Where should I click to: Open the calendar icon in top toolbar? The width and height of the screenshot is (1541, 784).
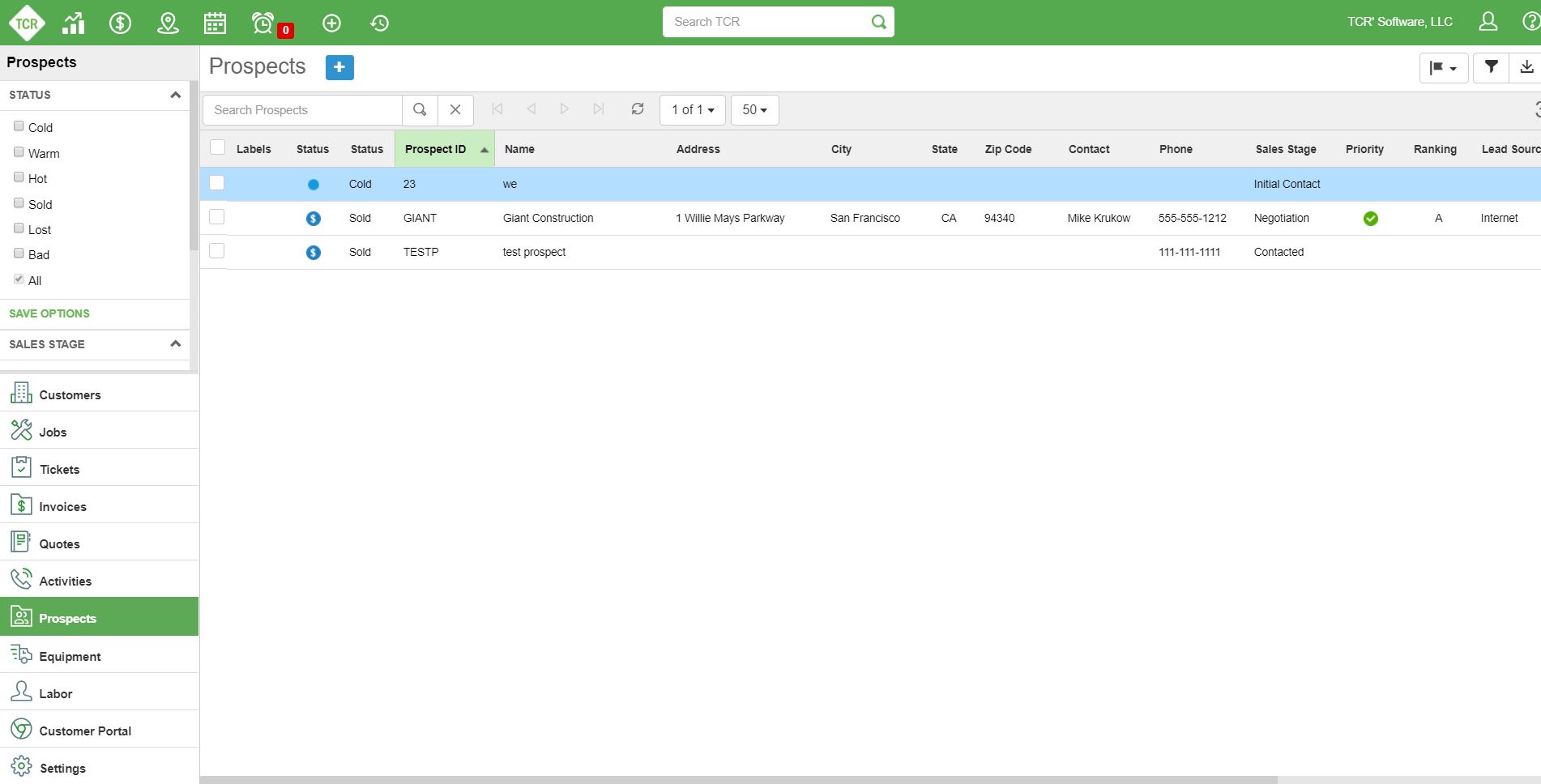[215, 23]
